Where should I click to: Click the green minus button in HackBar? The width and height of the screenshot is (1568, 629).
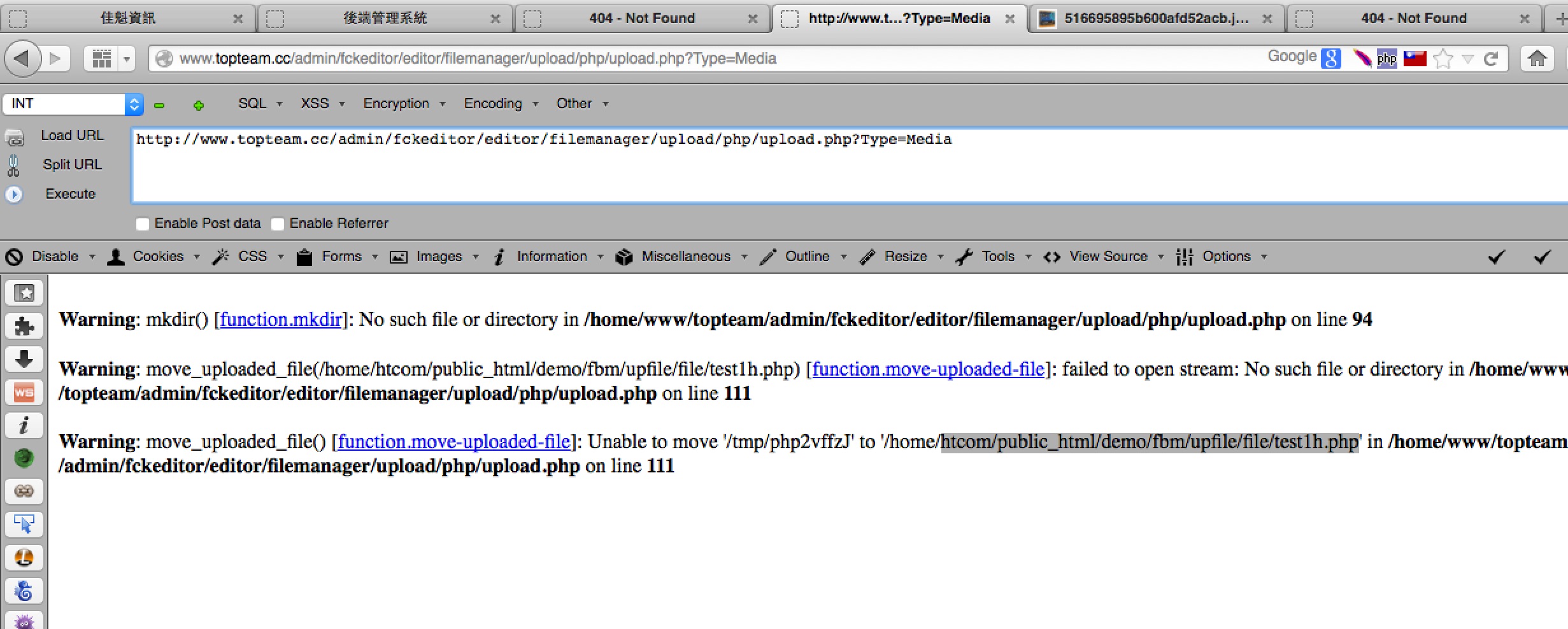[159, 106]
